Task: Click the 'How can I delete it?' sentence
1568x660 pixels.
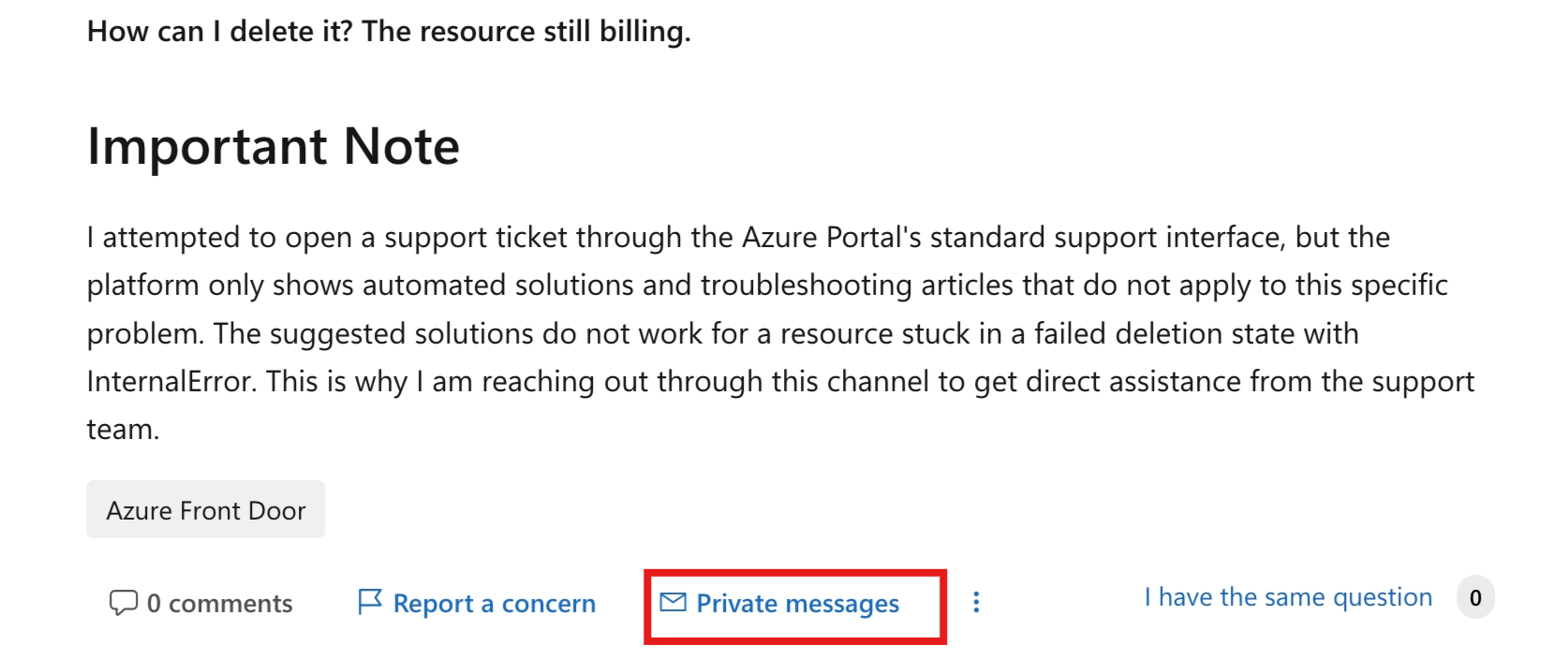Action: 220,32
